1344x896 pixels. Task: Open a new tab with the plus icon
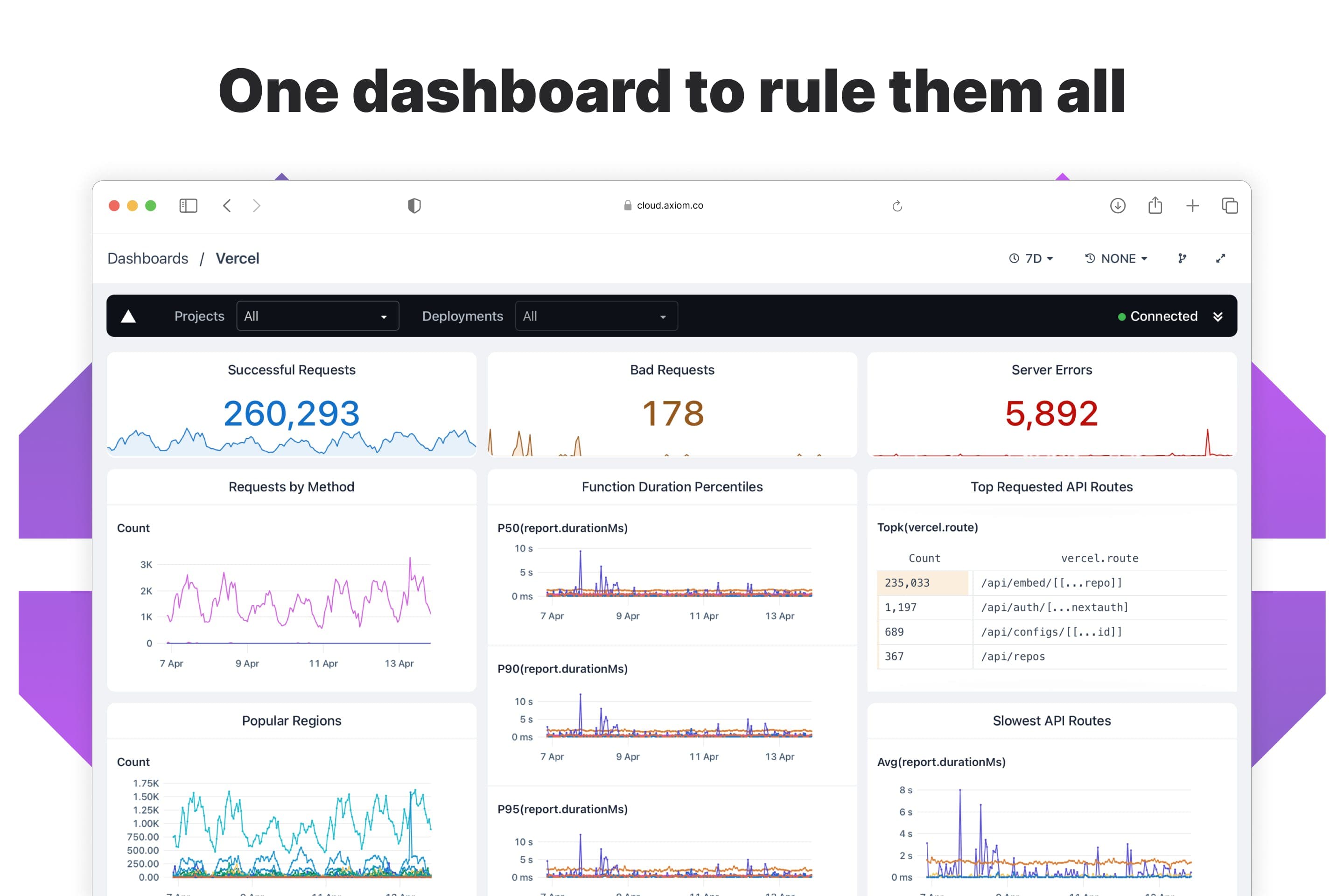tap(1192, 206)
